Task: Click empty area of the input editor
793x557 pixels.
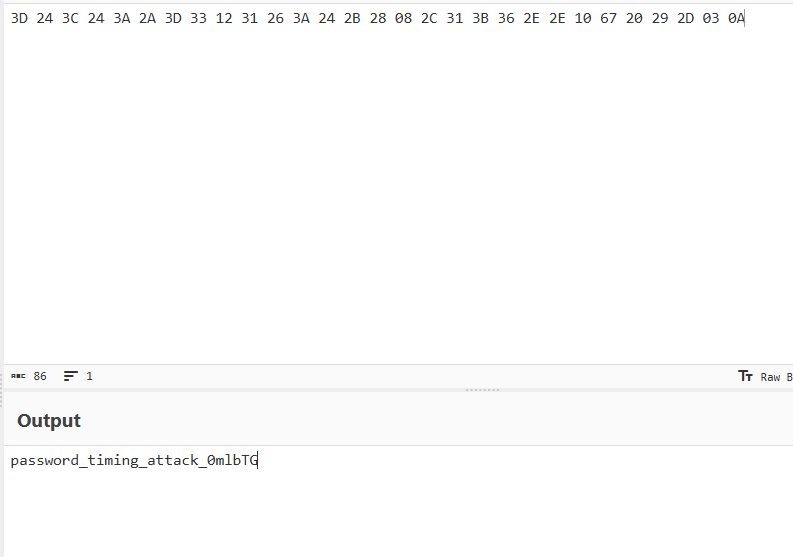Action: pos(400,200)
